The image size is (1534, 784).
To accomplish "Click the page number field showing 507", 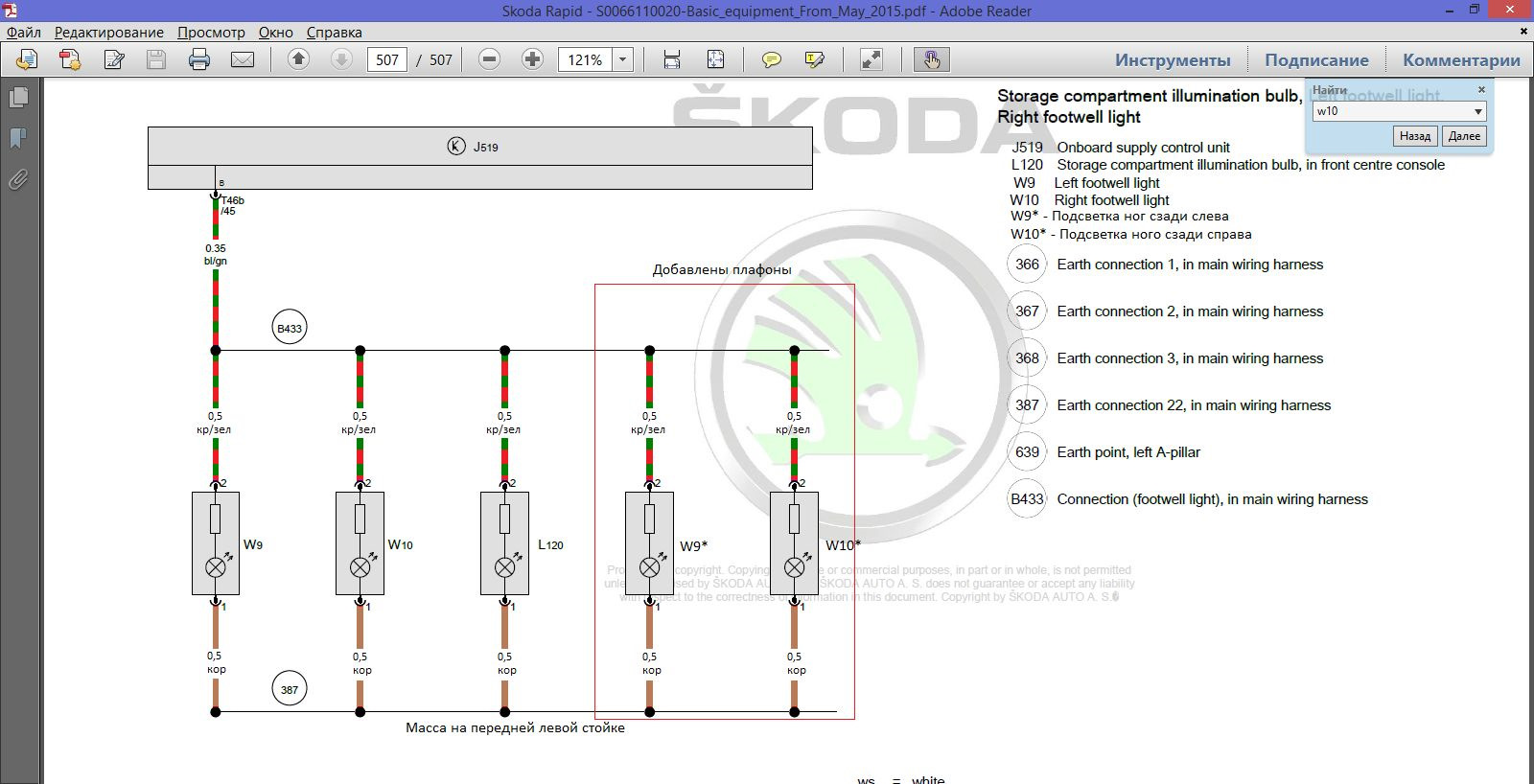I will point(387,59).
